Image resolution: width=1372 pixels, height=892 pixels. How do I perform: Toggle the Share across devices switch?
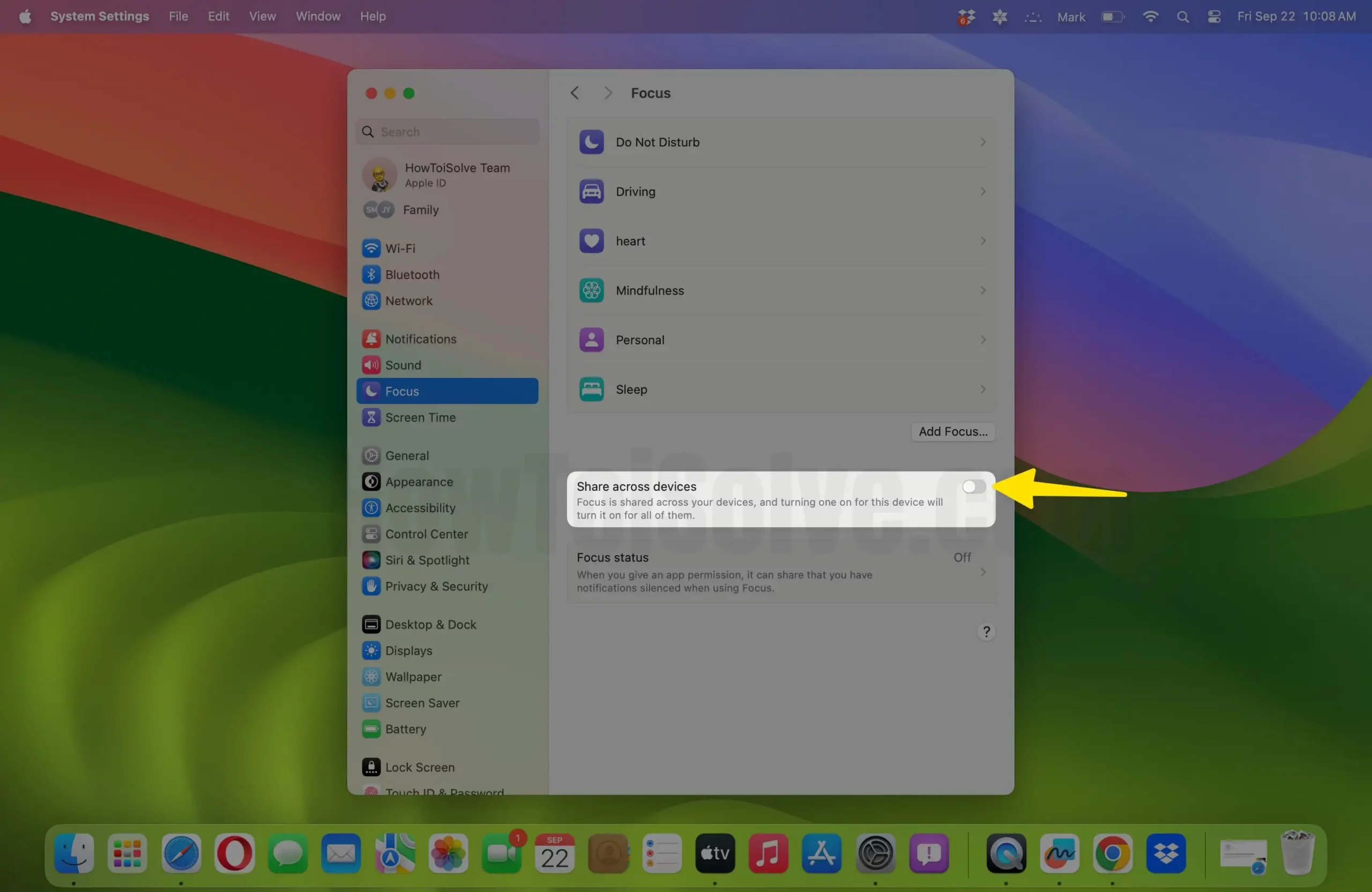point(973,486)
